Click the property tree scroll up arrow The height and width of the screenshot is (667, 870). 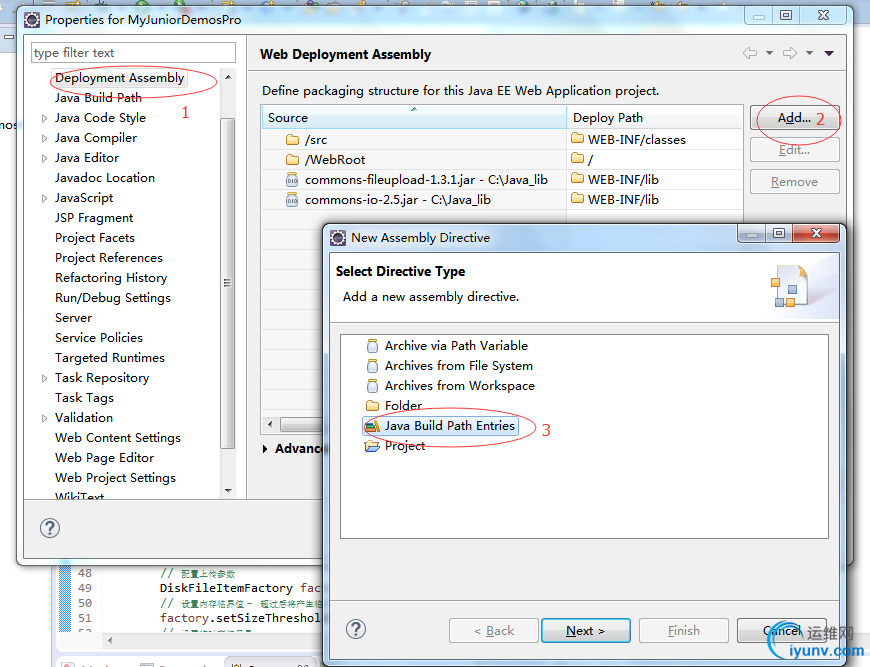tap(228, 77)
